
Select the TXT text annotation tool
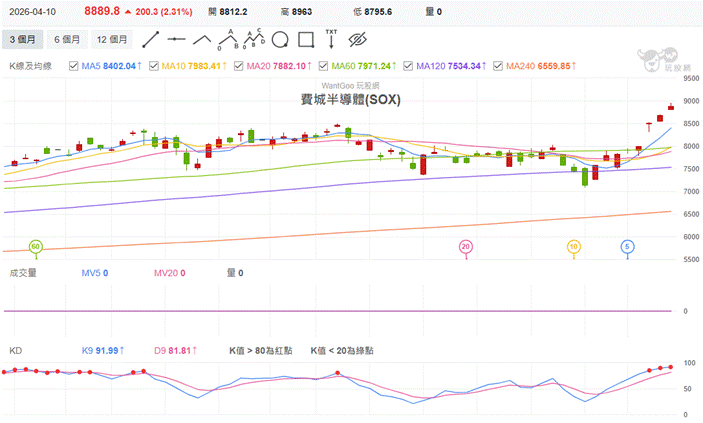tap(331, 40)
